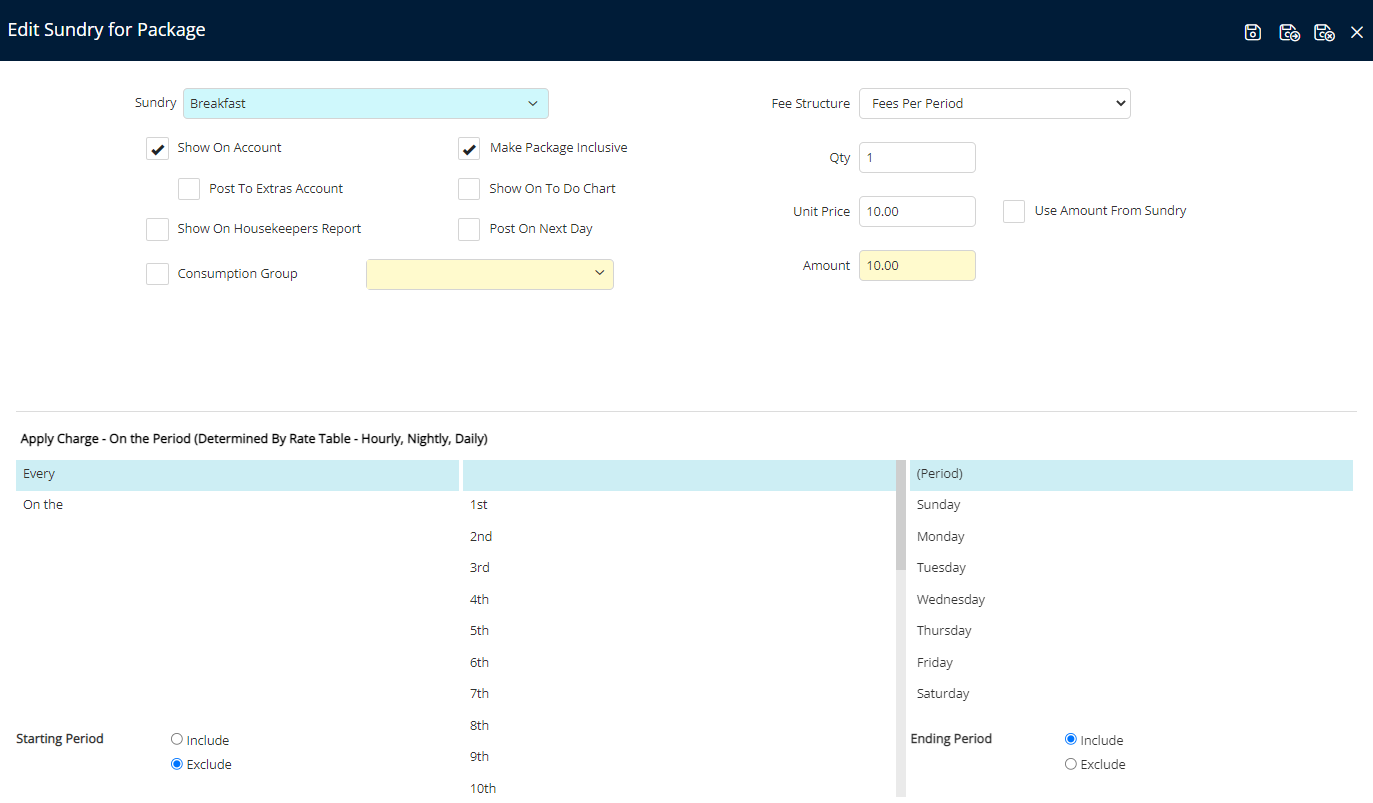Viewport: 1373px width, 803px height.
Task: Select 7th in the ordinal list
Action: pos(679,694)
